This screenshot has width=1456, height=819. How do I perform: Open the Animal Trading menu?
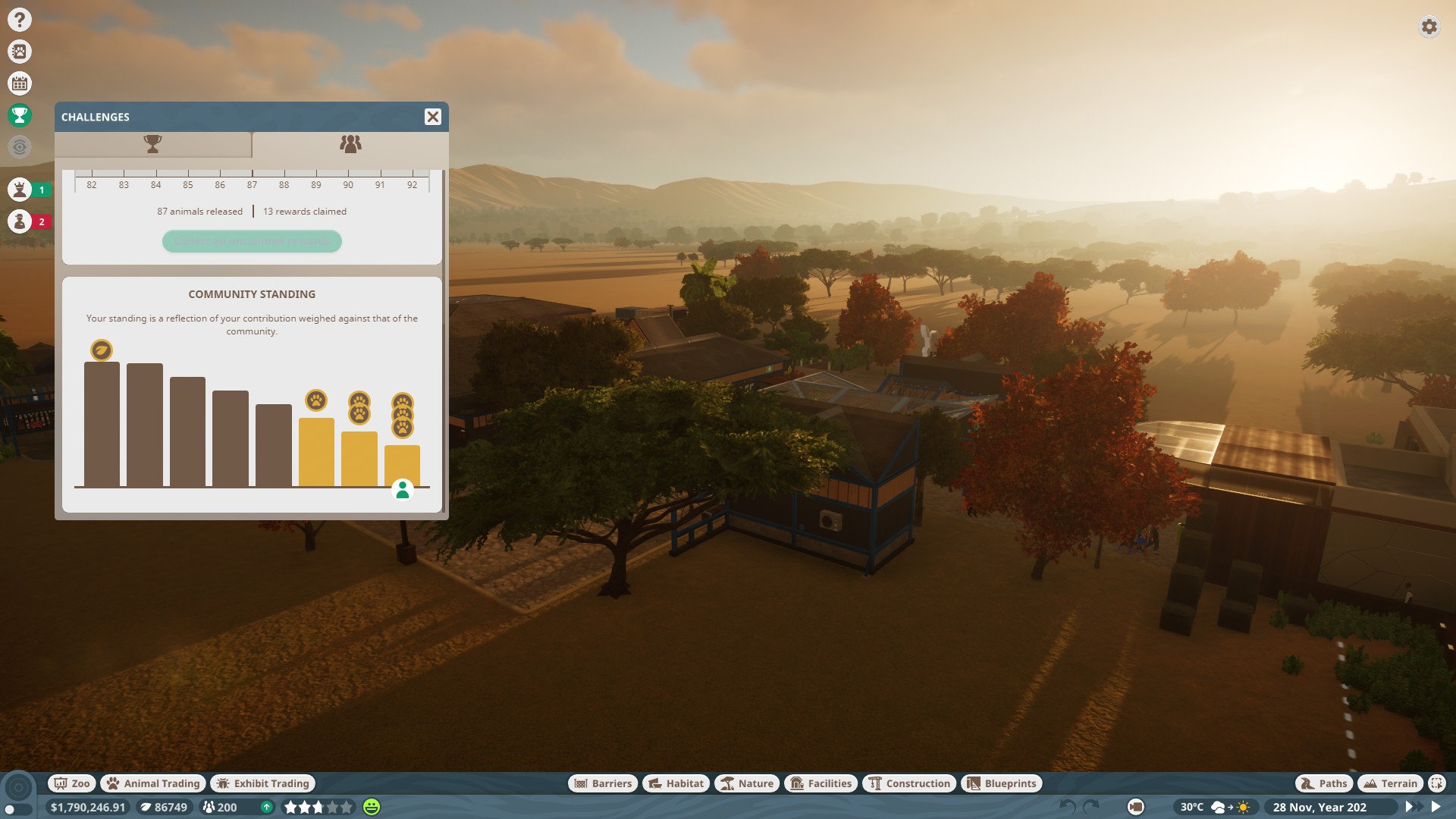pos(153,783)
